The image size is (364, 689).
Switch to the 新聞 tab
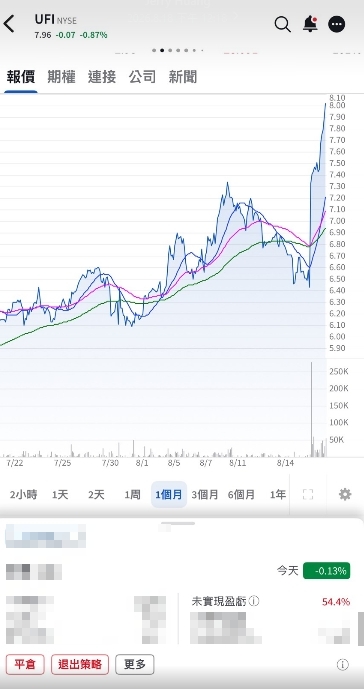183,77
